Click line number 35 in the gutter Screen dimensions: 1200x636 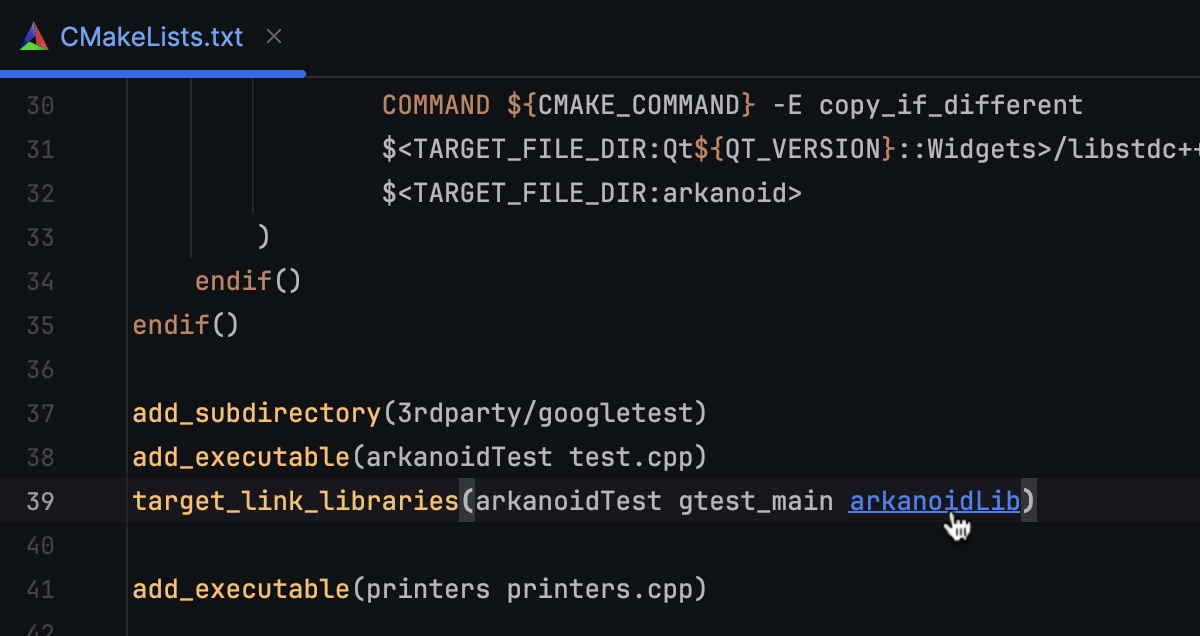(x=40, y=325)
